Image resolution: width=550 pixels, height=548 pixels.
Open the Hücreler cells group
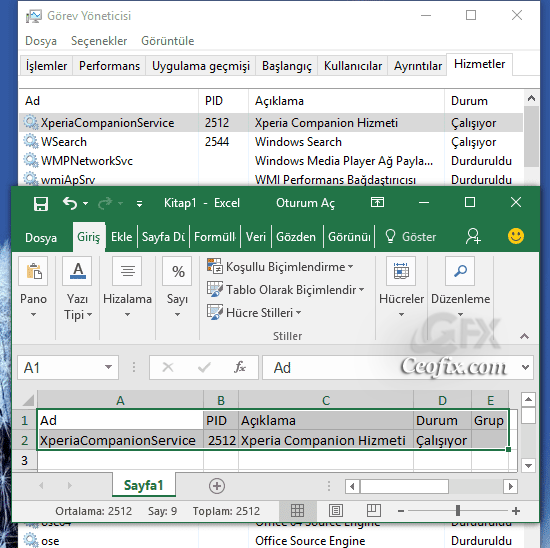[x=401, y=288]
